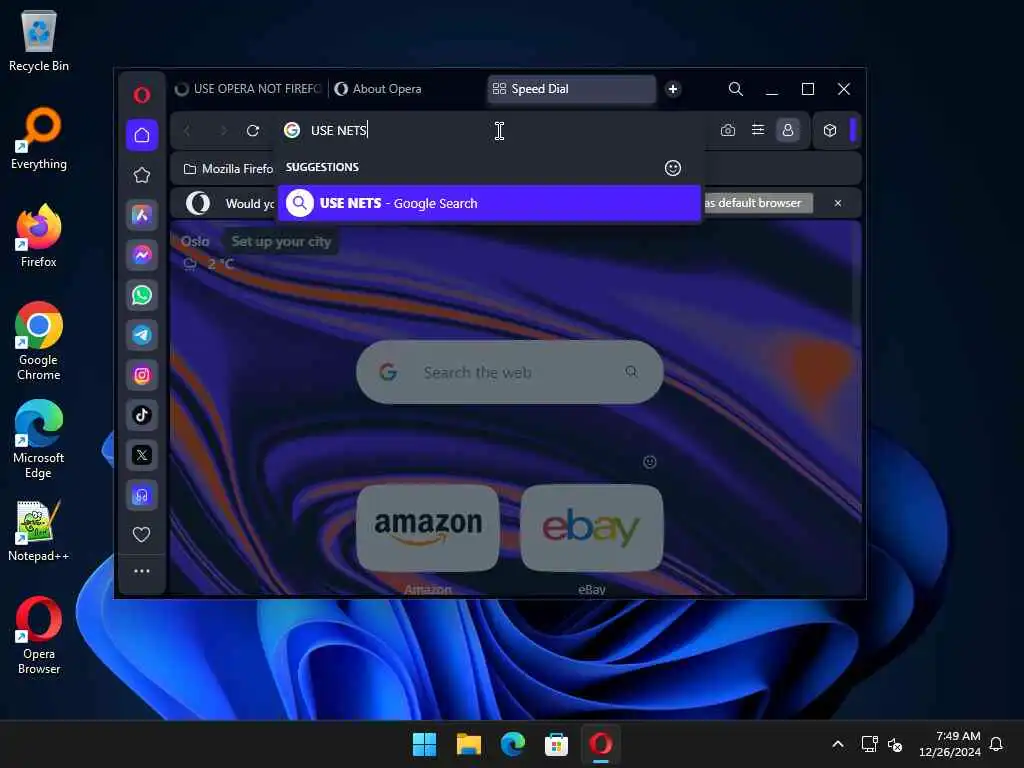This screenshot has height=768, width=1024.
Task: Switch to the USE OPERA NOT FIREFOX tab
Action: [x=249, y=89]
